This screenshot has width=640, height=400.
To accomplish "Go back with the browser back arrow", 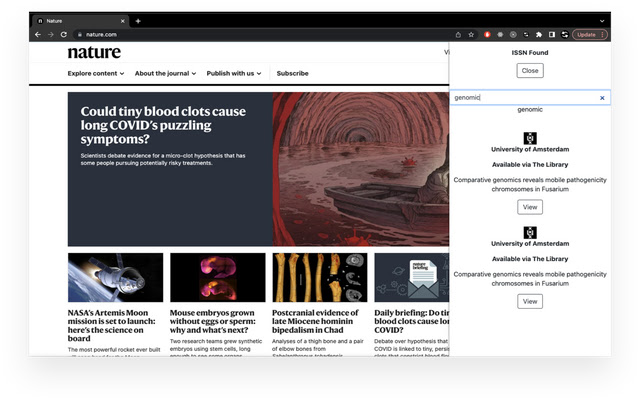I will pos(38,35).
